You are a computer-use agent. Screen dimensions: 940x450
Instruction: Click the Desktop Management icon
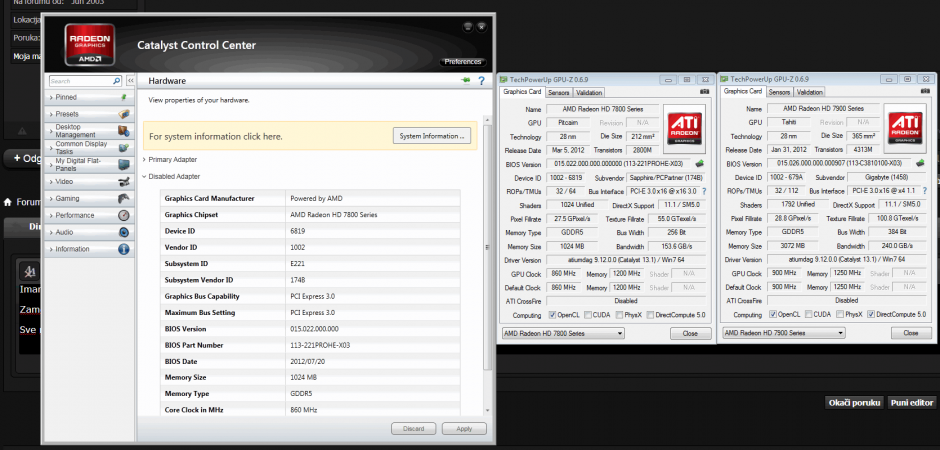coord(124,131)
